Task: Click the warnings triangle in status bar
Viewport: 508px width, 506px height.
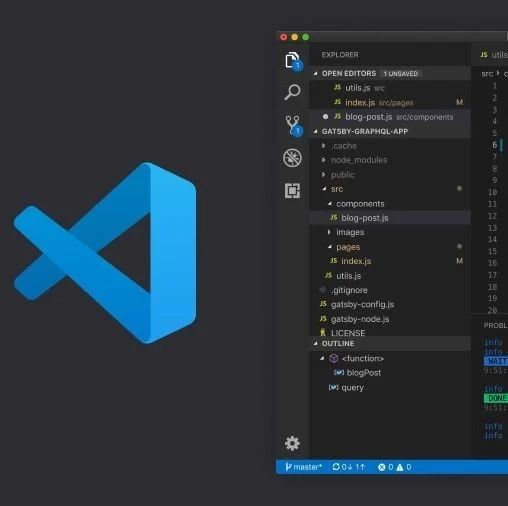Action: pyautogui.click(x=399, y=467)
